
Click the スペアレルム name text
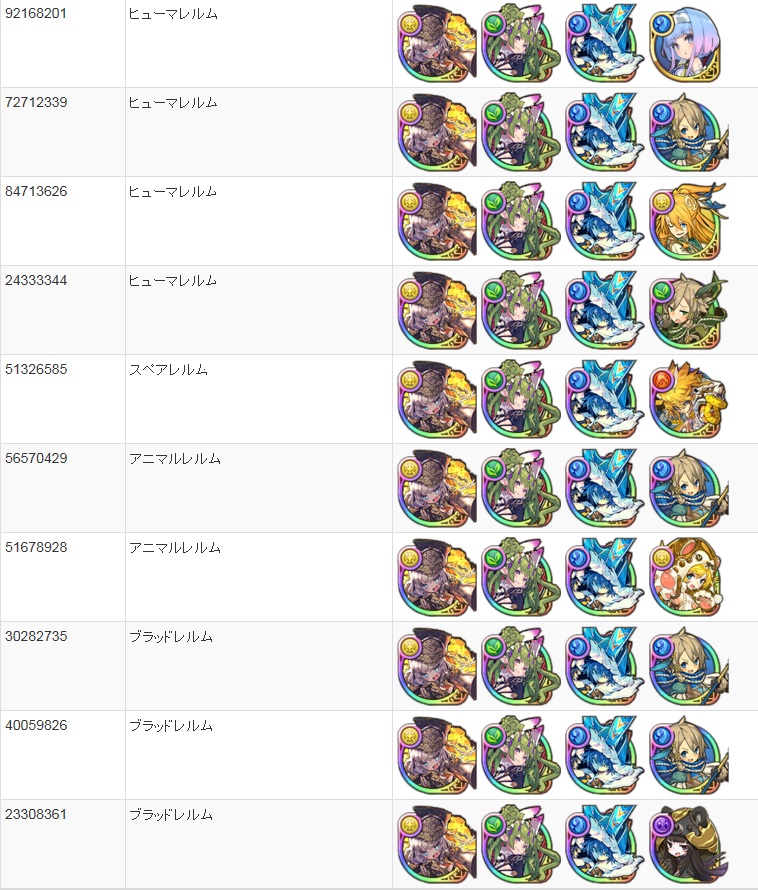click(x=168, y=370)
